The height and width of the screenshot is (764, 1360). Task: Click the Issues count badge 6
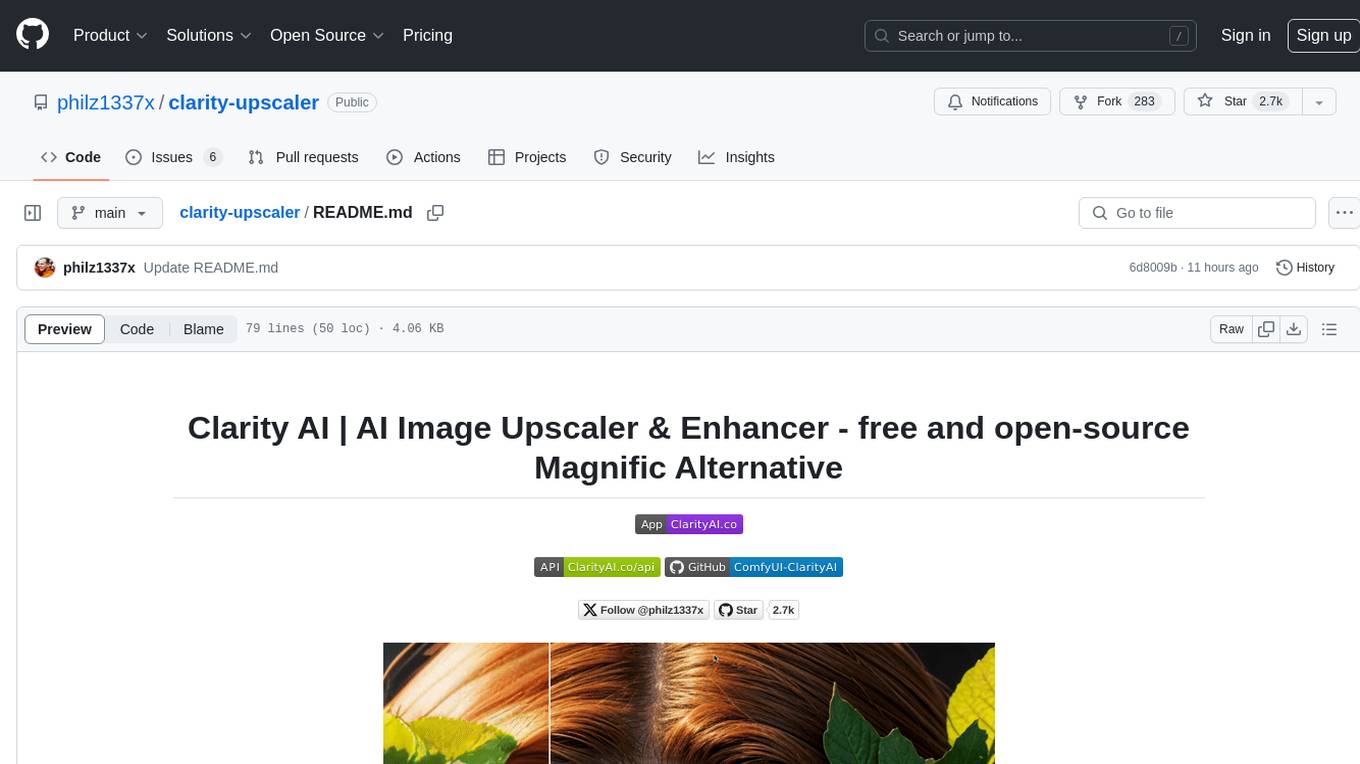(x=212, y=157)
